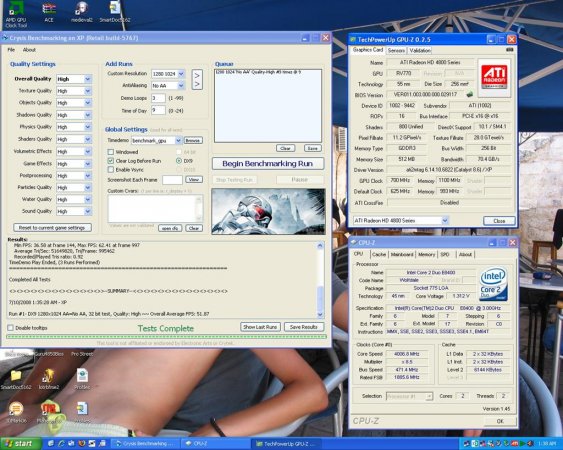Click the Results scrollbar up arrow
Viewport: 563px width, 450px height.
tap(320, 246)
